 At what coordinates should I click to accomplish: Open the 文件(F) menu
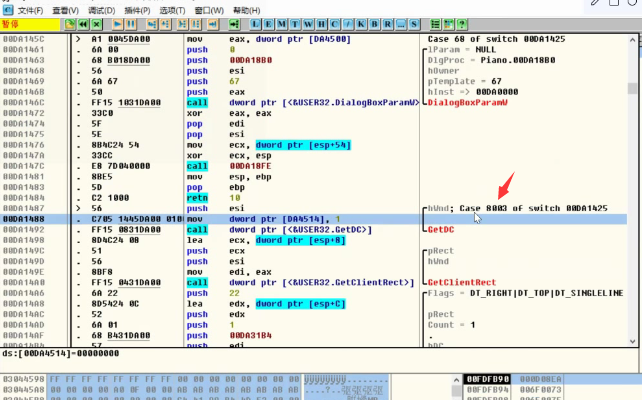point(30,10)
